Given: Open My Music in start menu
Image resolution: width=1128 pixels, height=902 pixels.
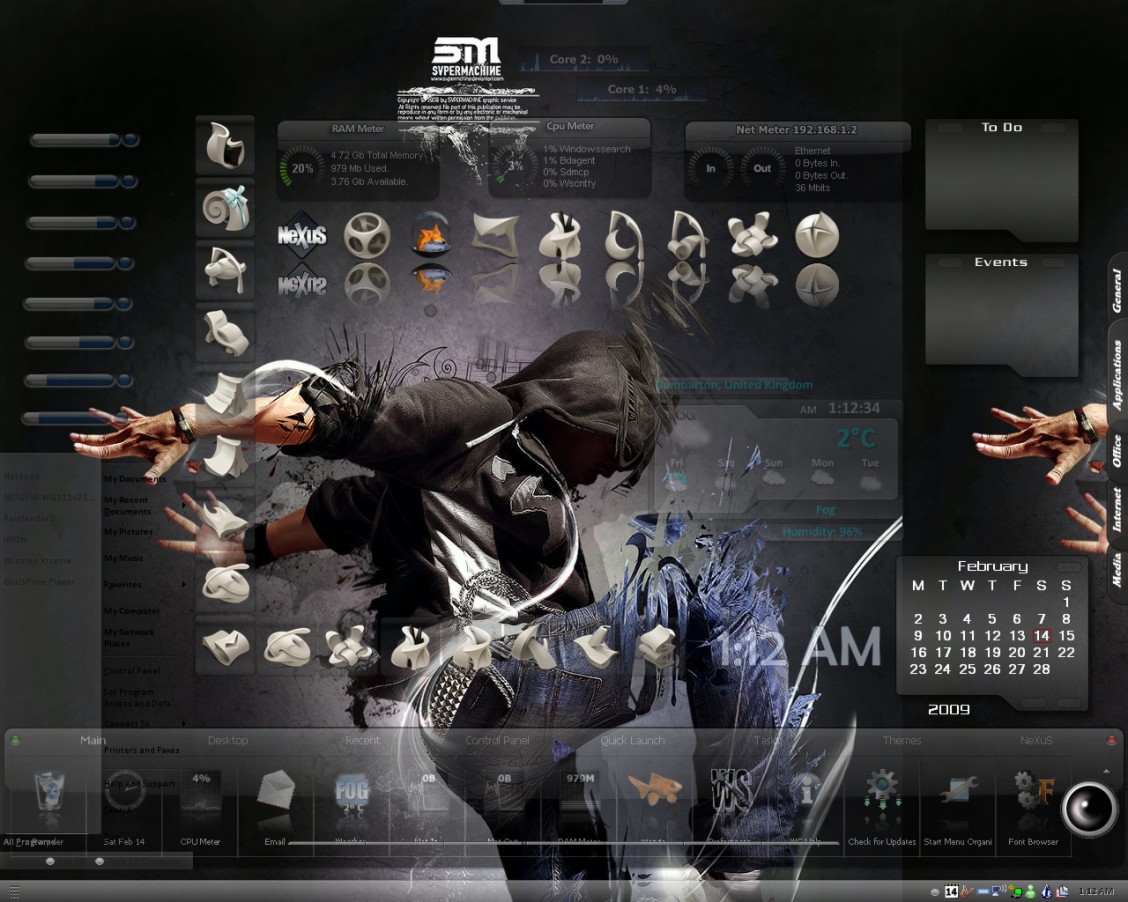Looking at the screenshot, I should coord(124,558).
